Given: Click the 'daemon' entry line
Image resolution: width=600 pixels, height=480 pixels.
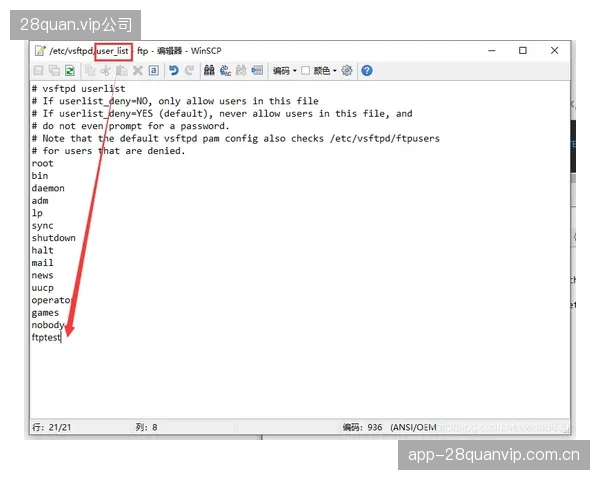Looking at the screenshot, I should point(48,188).
